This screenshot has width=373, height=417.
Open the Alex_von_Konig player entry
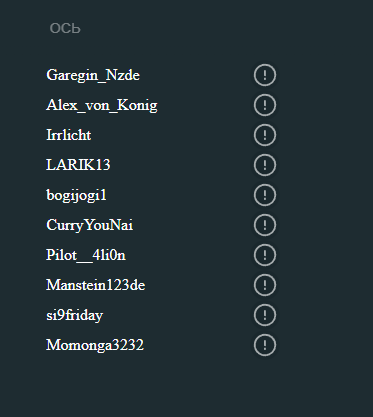coord(102,105)
